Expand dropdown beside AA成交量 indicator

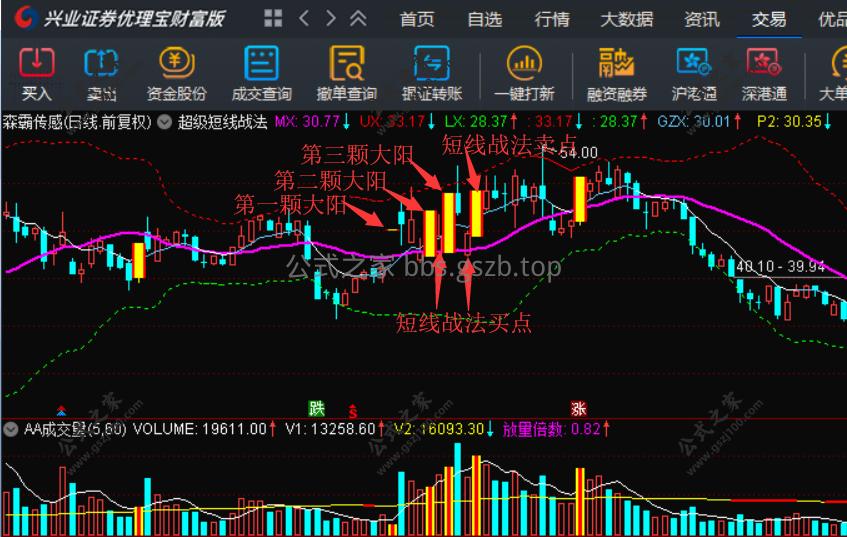[10, 429]
